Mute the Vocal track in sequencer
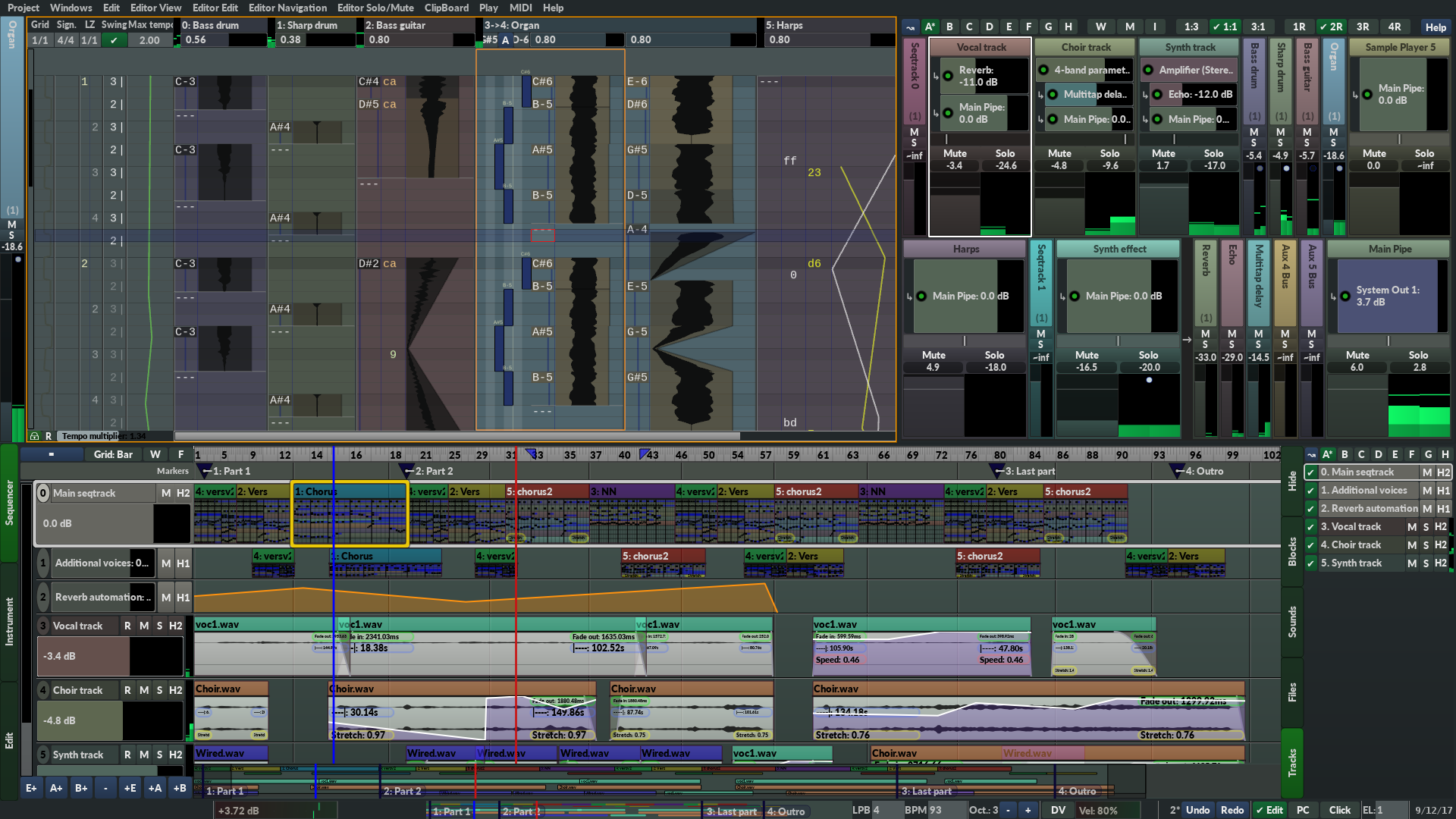The width and height of the screenshot is (1456, 819). (143, 626)
